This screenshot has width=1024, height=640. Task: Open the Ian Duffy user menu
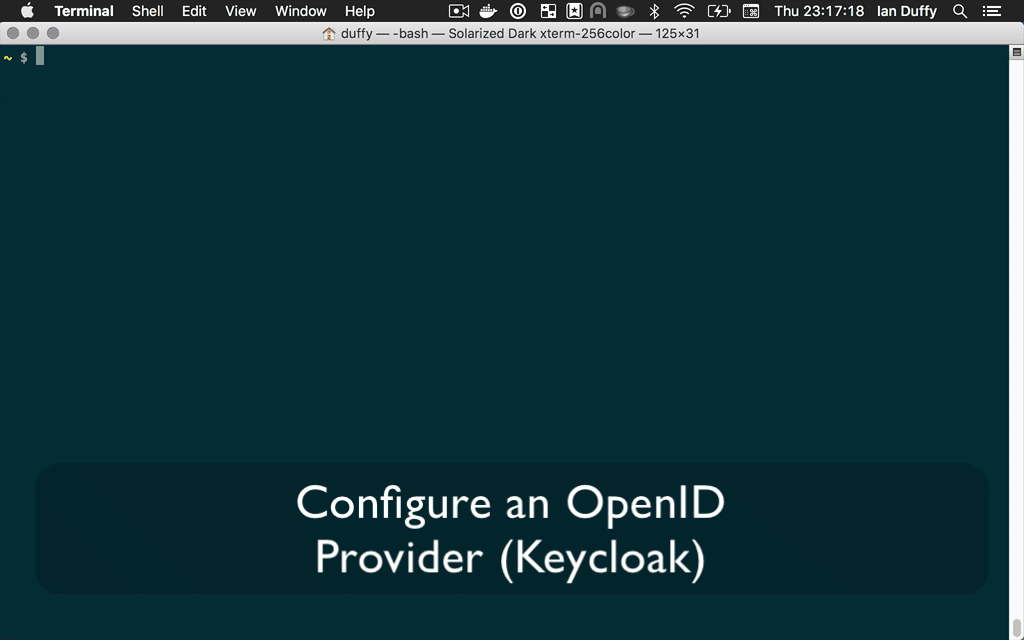click(906, 11)
